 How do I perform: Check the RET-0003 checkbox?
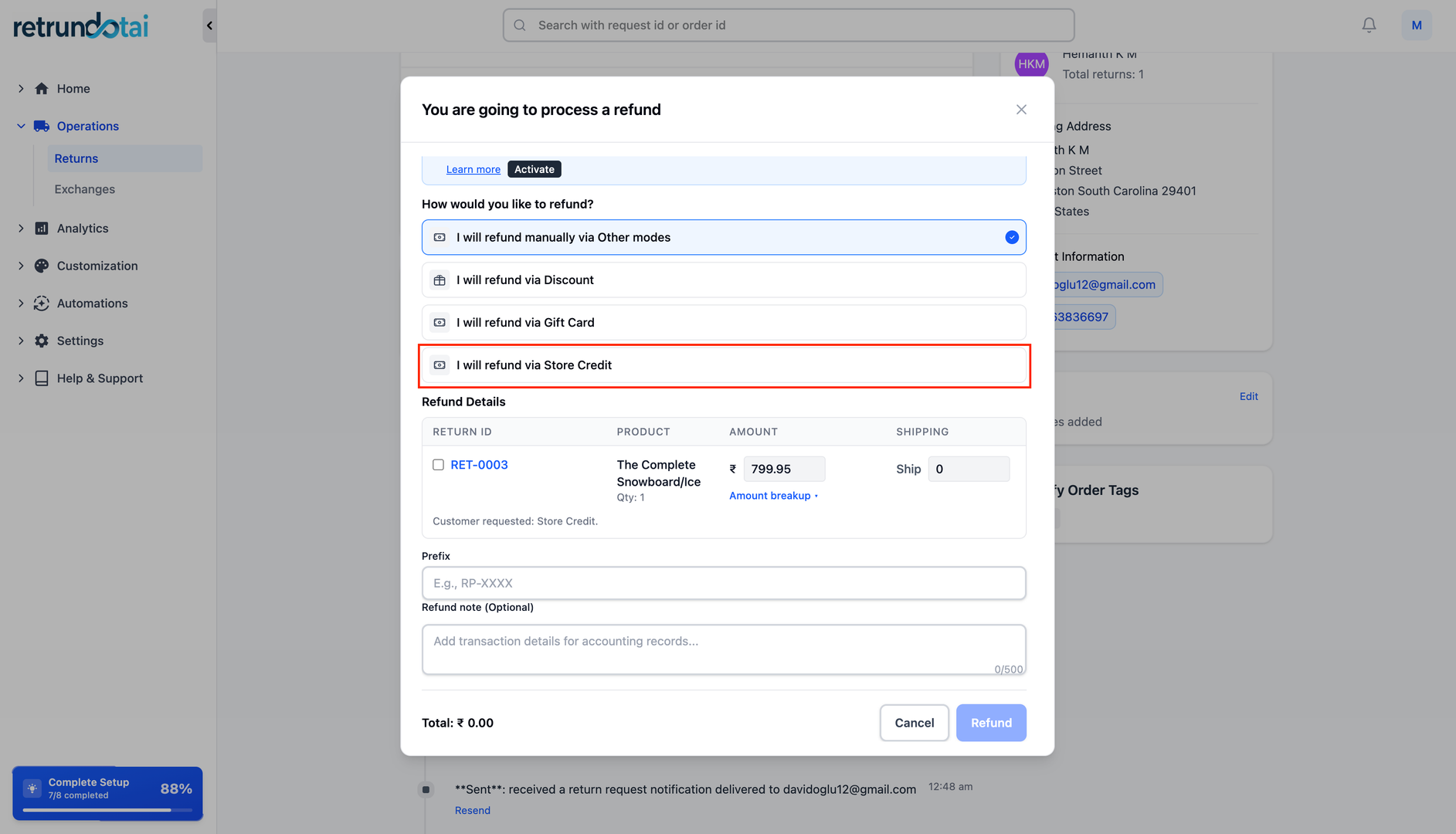438,465
